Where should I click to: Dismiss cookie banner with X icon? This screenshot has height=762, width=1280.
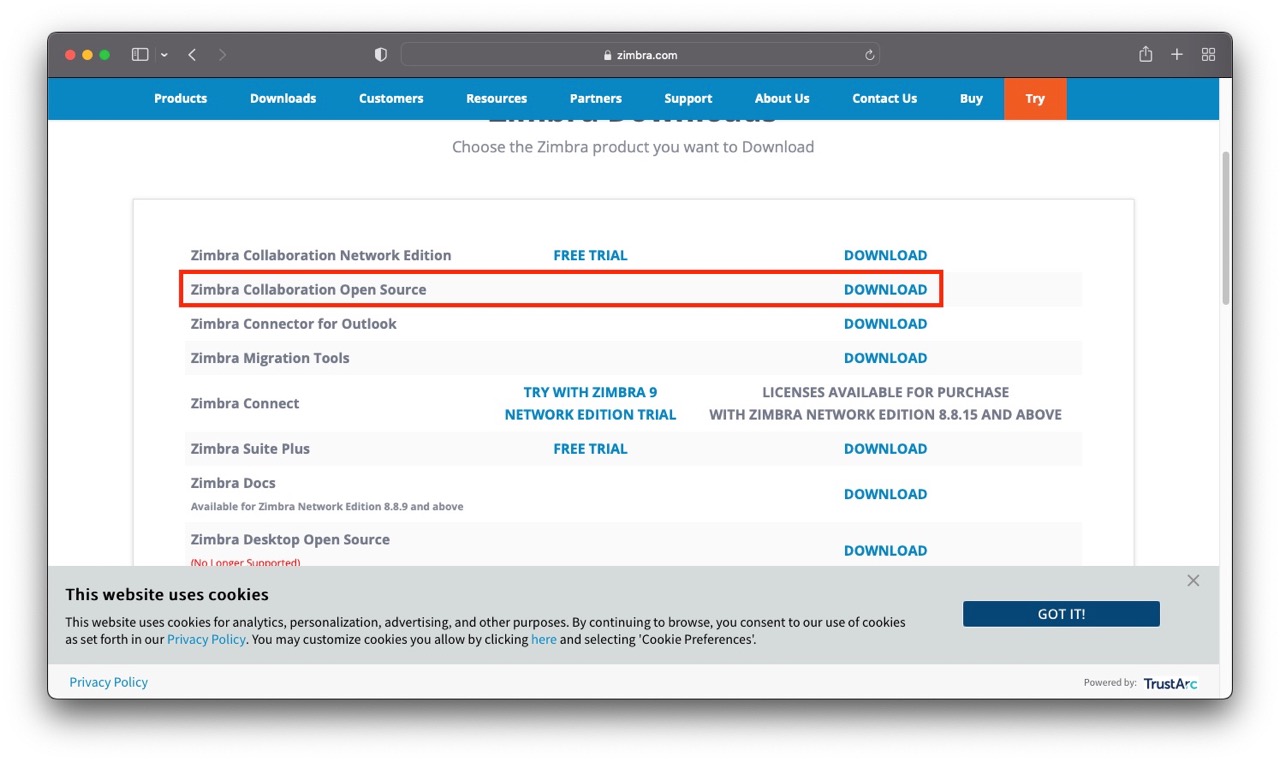click(x=1193, y=580)
